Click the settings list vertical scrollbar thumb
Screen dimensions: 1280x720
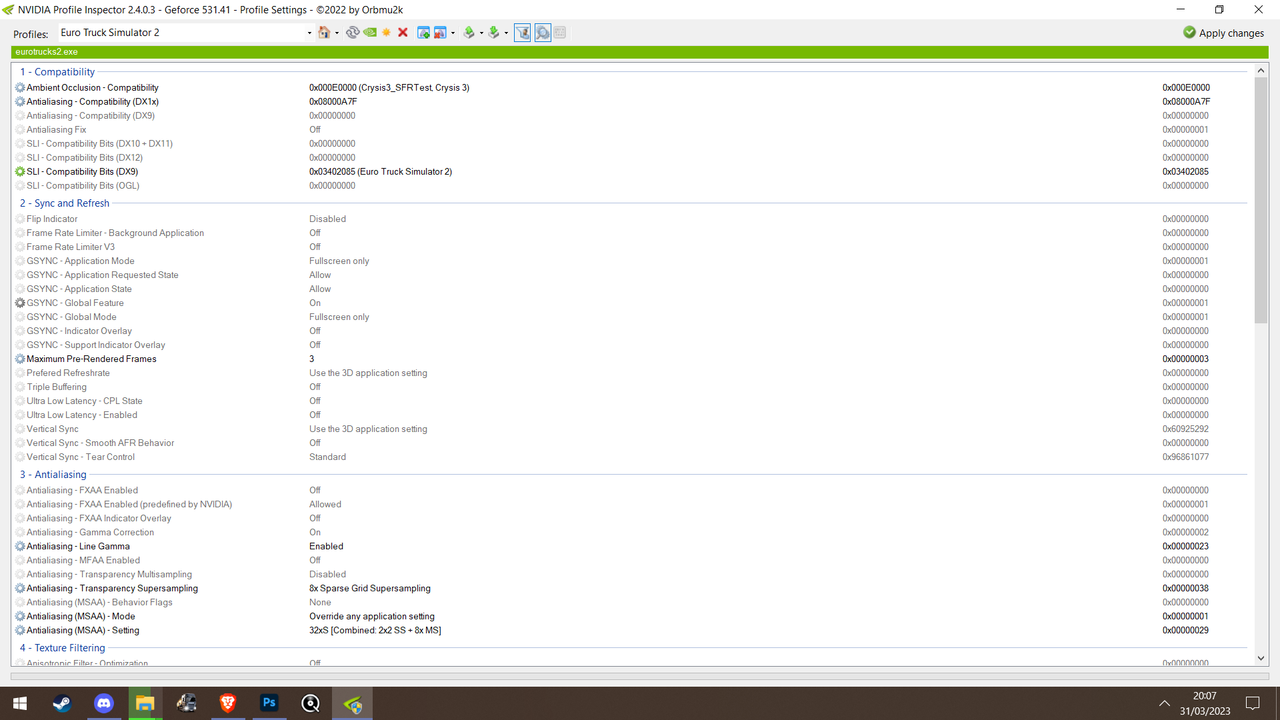pyautogui.click(x=1261, y=200)
